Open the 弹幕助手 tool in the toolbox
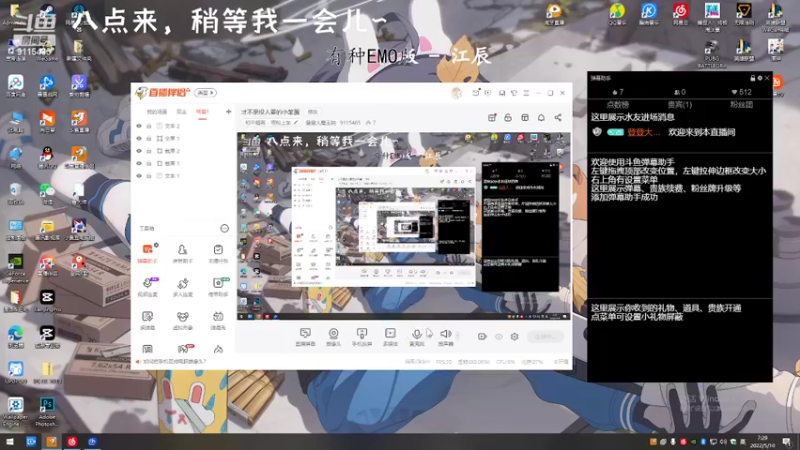Image resolution: width=800 pixels, height=450 pixels. point(147,253)
